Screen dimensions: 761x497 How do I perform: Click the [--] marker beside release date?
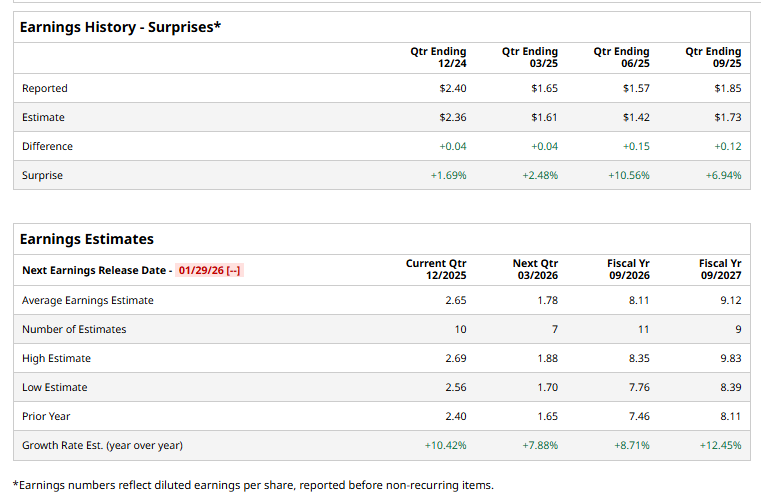click(234, 271)
